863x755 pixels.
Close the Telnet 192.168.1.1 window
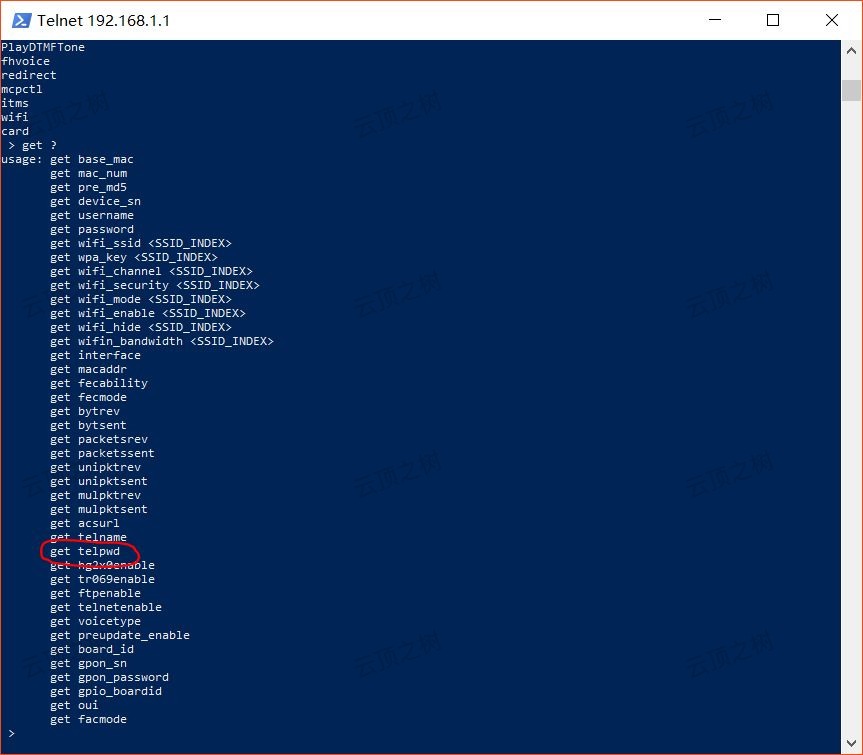[832, 20]
